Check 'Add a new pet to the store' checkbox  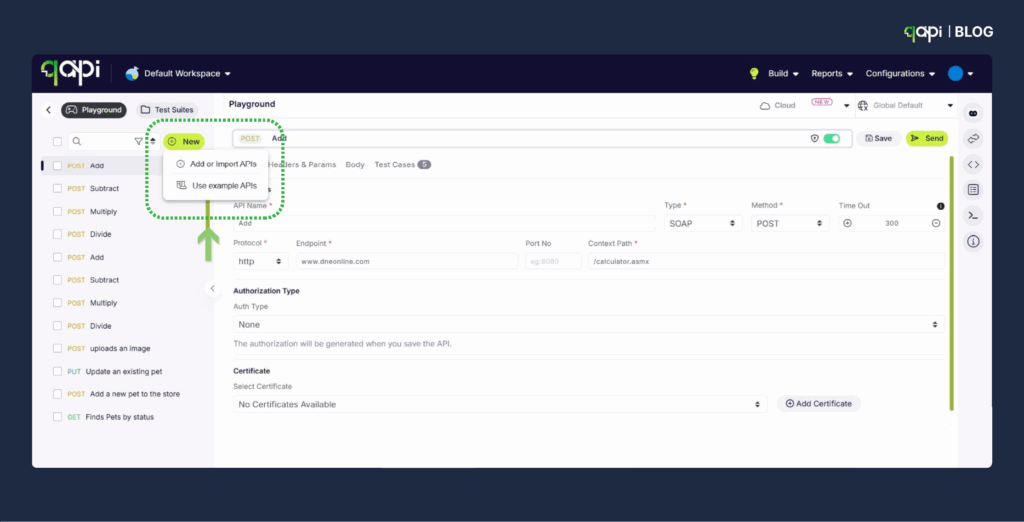coord(57,394)
